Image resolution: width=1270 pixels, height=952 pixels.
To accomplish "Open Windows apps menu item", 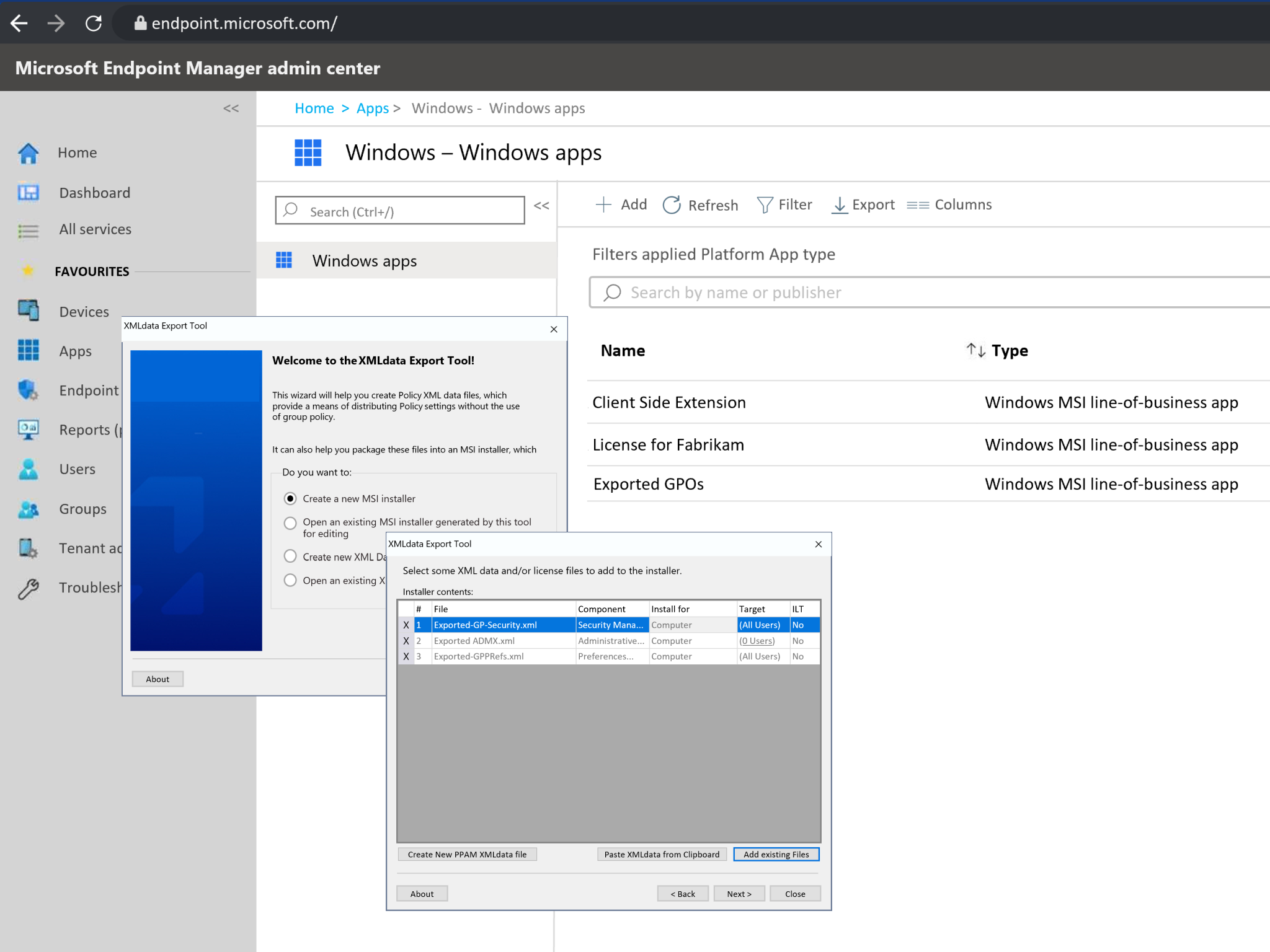I will coord(364,261).
